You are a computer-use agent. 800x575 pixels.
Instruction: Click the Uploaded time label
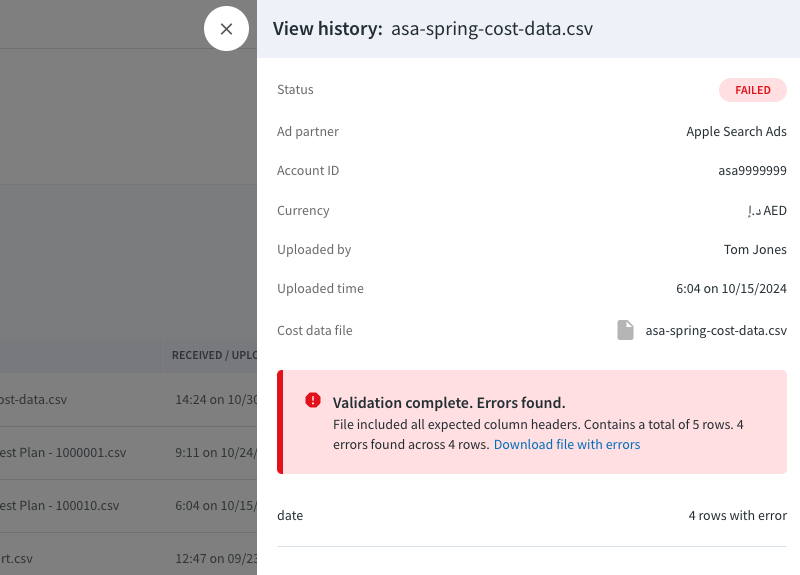pos(320,289)
